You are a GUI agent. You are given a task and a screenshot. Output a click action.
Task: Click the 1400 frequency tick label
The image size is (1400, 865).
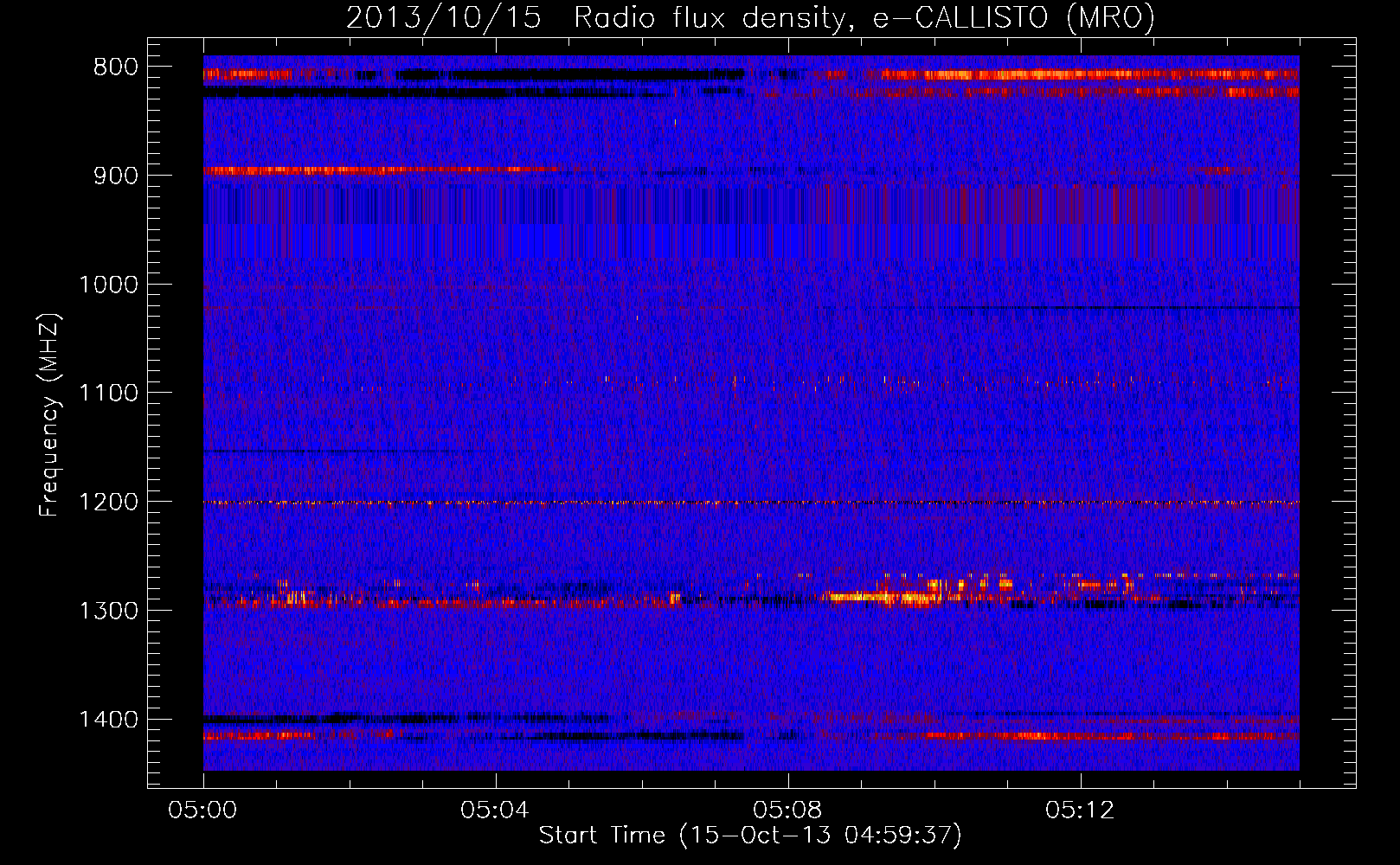pyautogui.click(x=108, y=720)
